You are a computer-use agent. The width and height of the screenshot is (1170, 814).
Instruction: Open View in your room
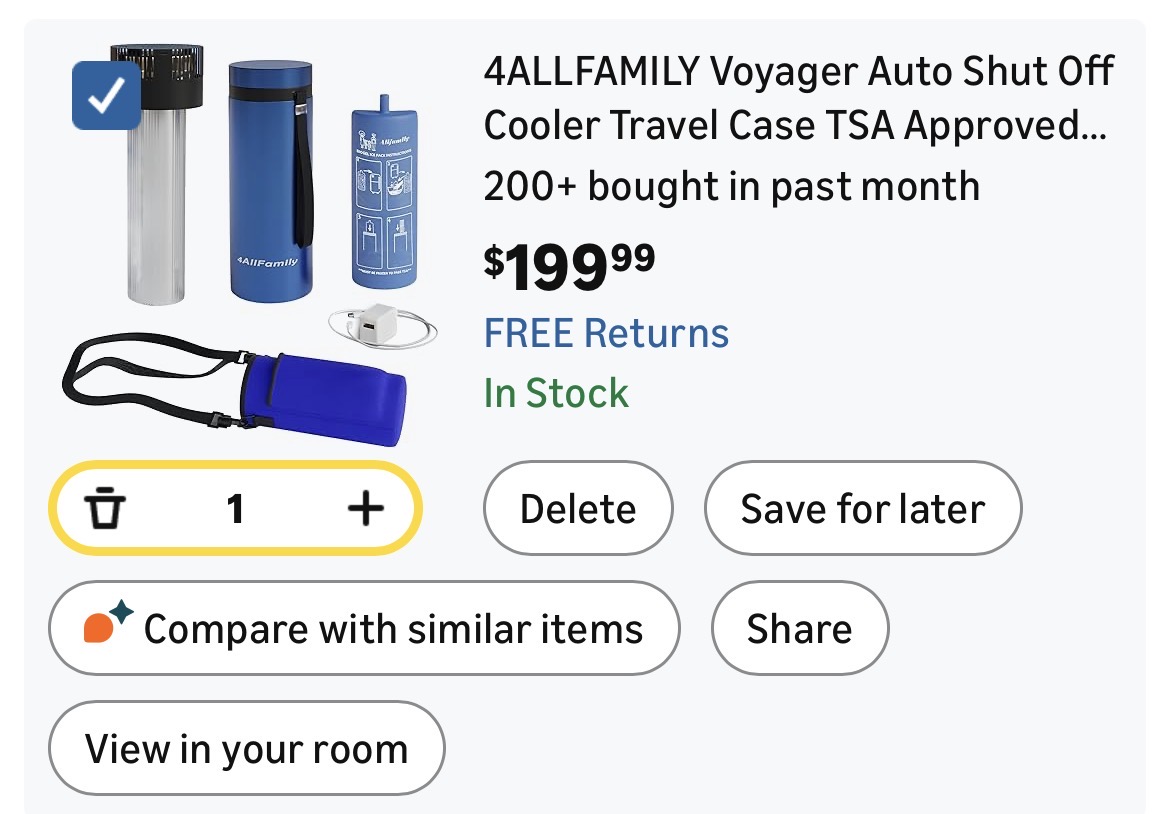tap(246, 749)
